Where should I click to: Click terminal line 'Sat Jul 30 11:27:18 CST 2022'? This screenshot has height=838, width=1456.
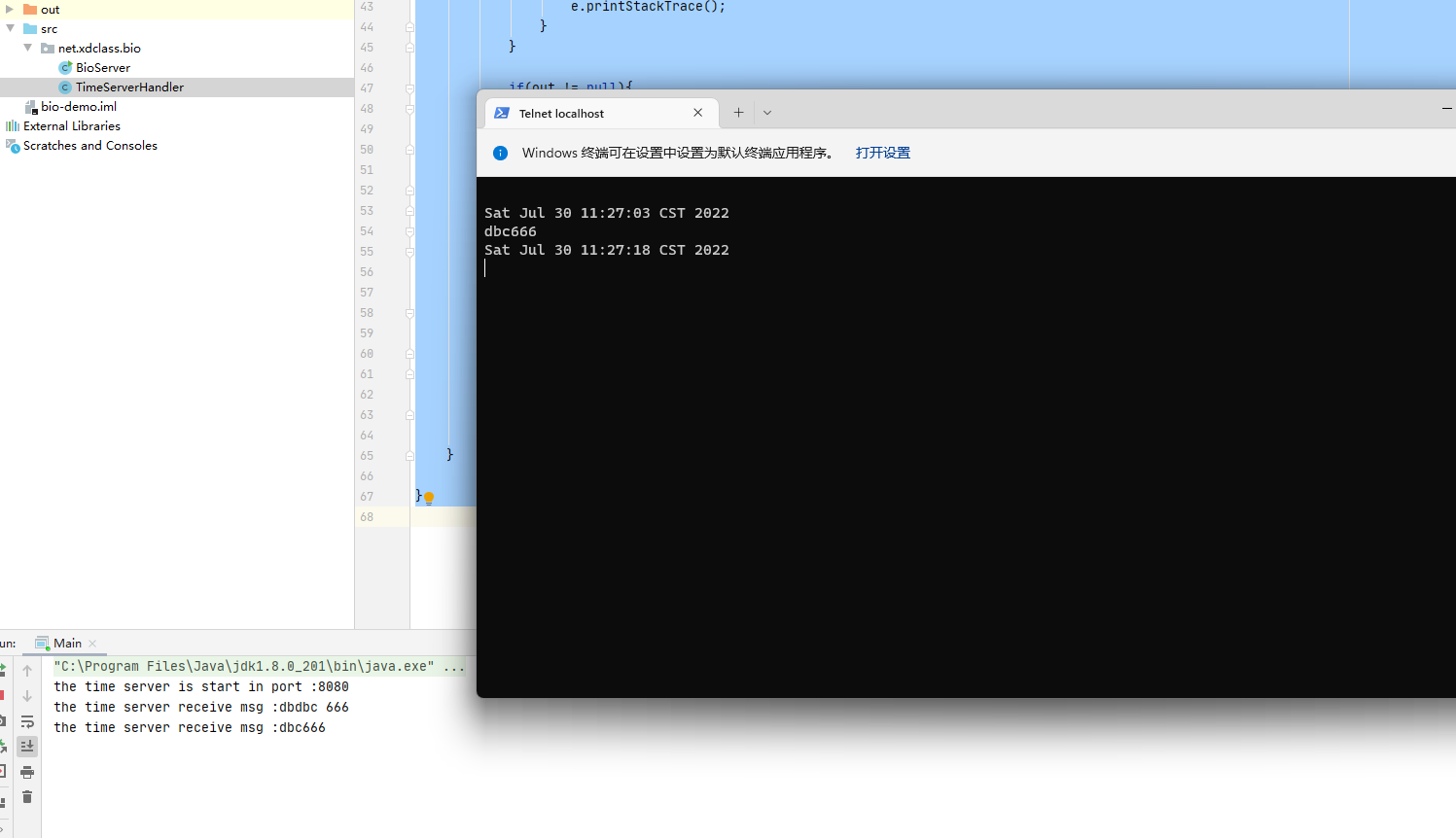pos(607,250)
